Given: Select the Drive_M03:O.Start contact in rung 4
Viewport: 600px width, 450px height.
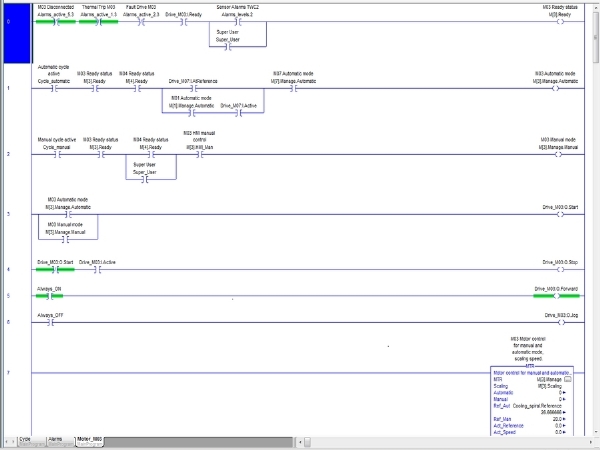Looking at the screenshot, I should pyautogui.click(x=55, y=270).
